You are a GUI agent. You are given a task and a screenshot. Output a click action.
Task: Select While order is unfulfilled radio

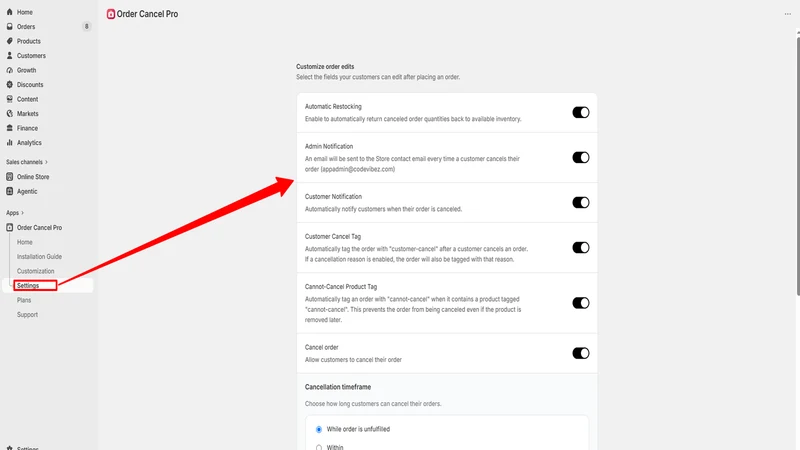tap(319, 430)
